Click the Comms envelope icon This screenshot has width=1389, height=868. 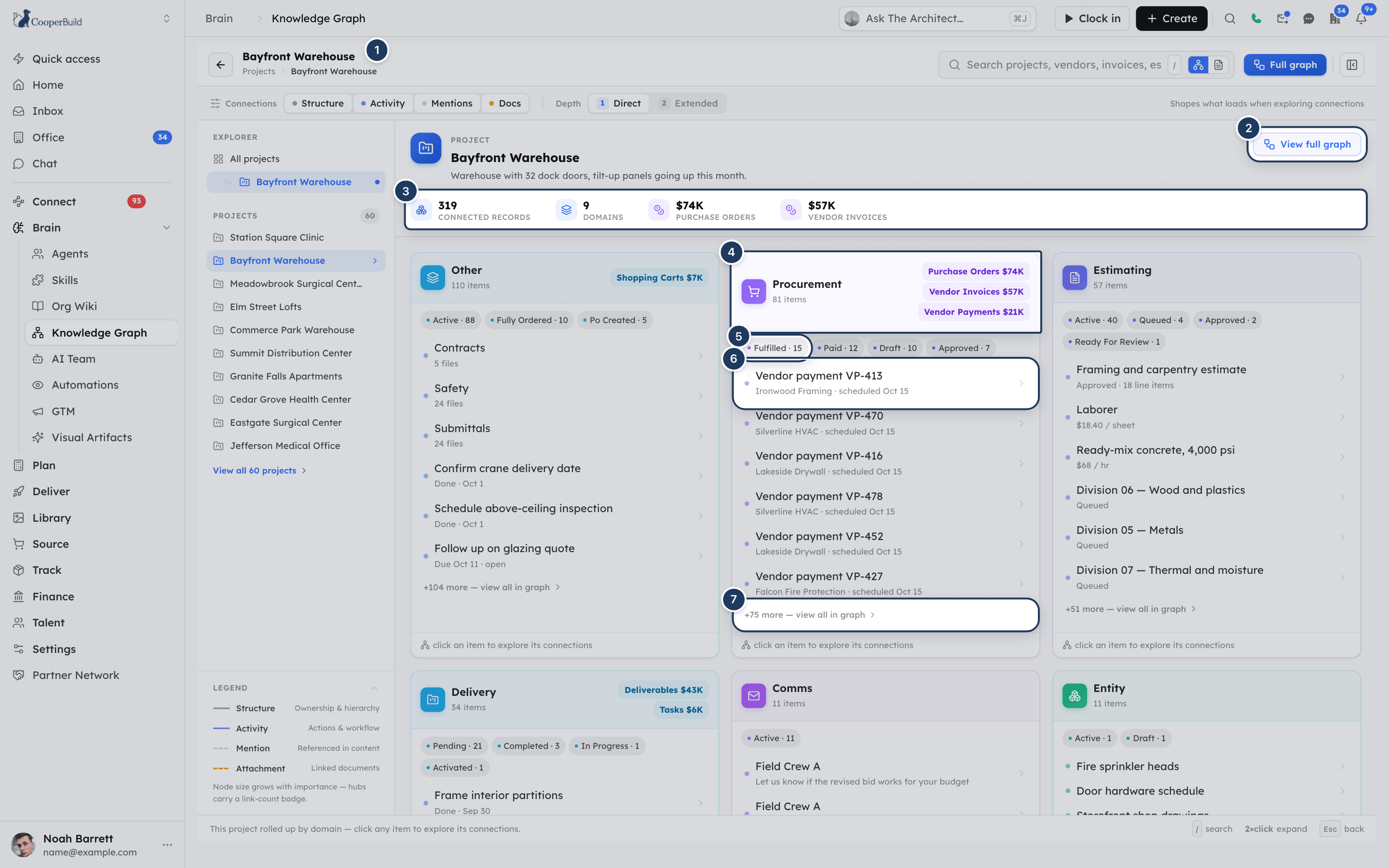tap(754, 695)
